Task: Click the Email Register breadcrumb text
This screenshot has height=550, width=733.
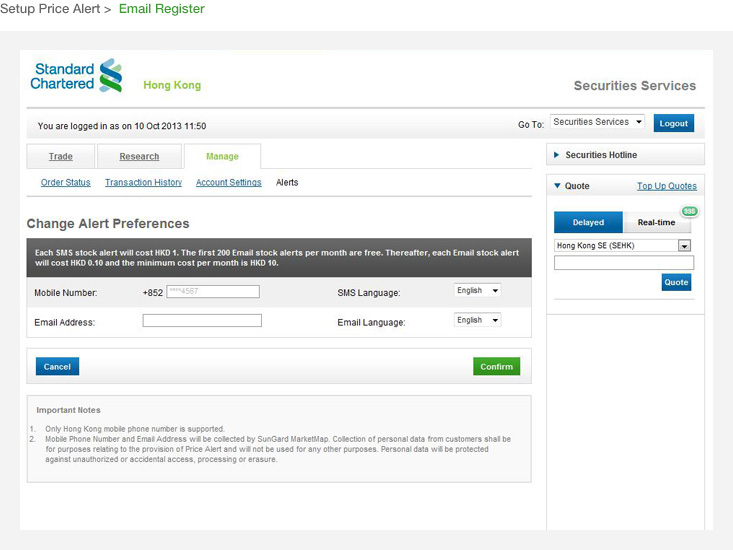Action: point(162,8)
